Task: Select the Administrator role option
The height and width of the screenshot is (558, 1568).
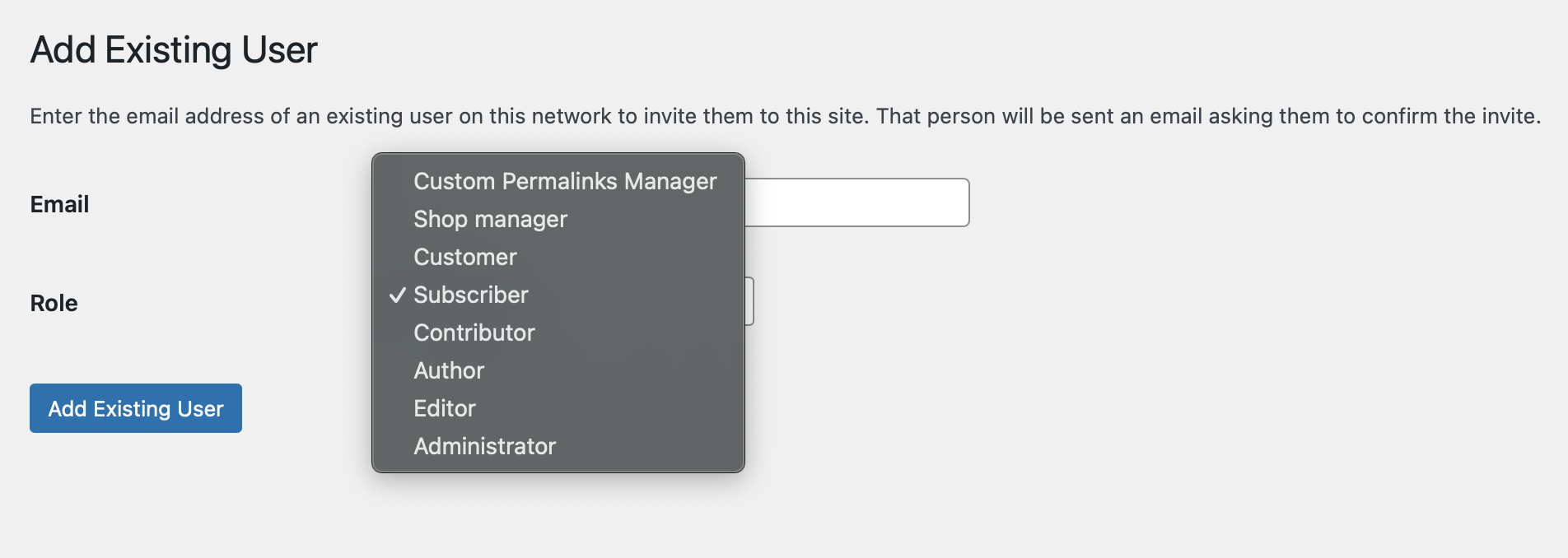Action: tap(484, 446)
